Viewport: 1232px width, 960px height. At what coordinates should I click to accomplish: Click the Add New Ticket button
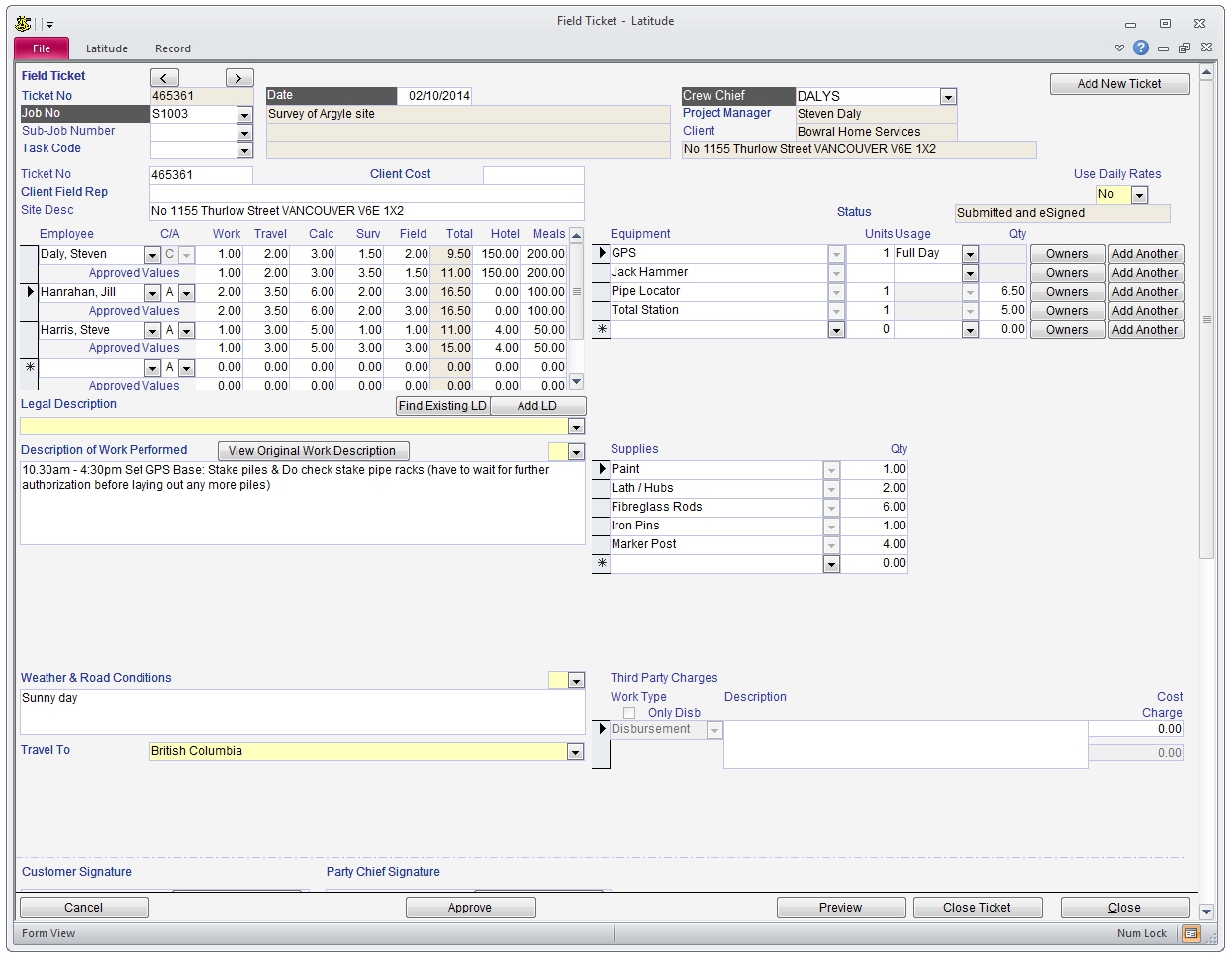[x=1119, y=84]
